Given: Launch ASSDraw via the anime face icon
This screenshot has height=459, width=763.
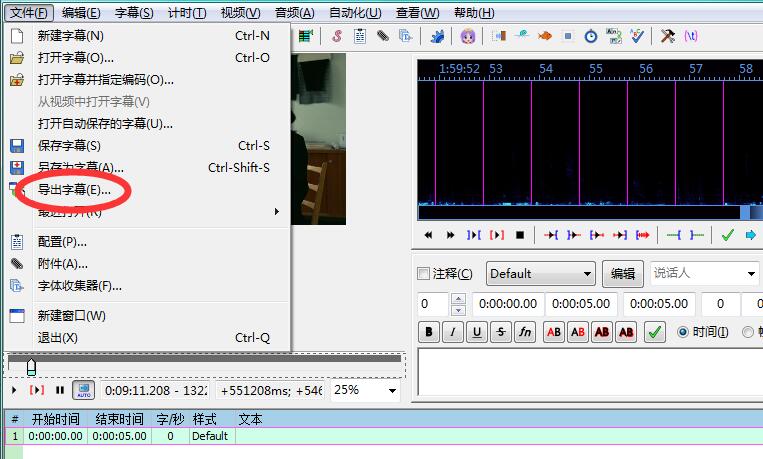Looking at the screenshot, I should [468, 36].
